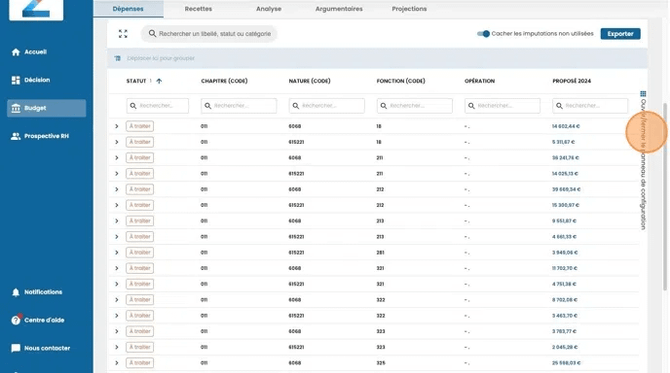670x373 pixels.
Task: Click À traiter badge in 6068/321 row
Action: pyautogui.click(x=140, y=268)
